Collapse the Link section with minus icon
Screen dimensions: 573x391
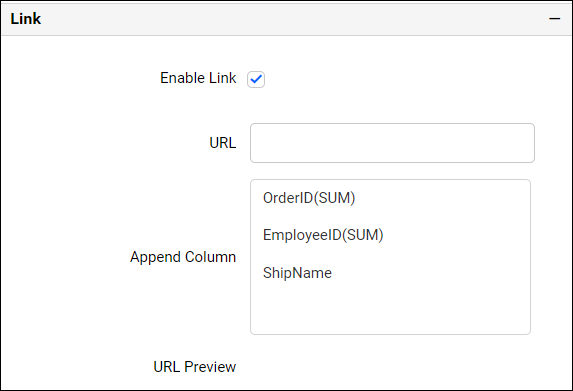coord(554,18)
